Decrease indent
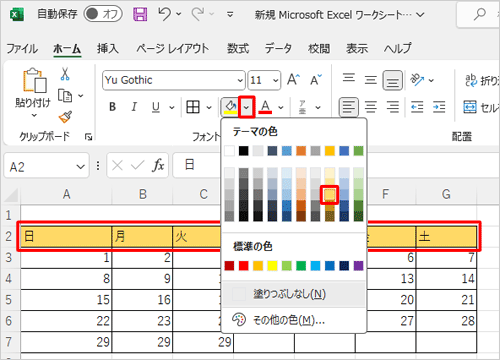 (x=417, y=107)
